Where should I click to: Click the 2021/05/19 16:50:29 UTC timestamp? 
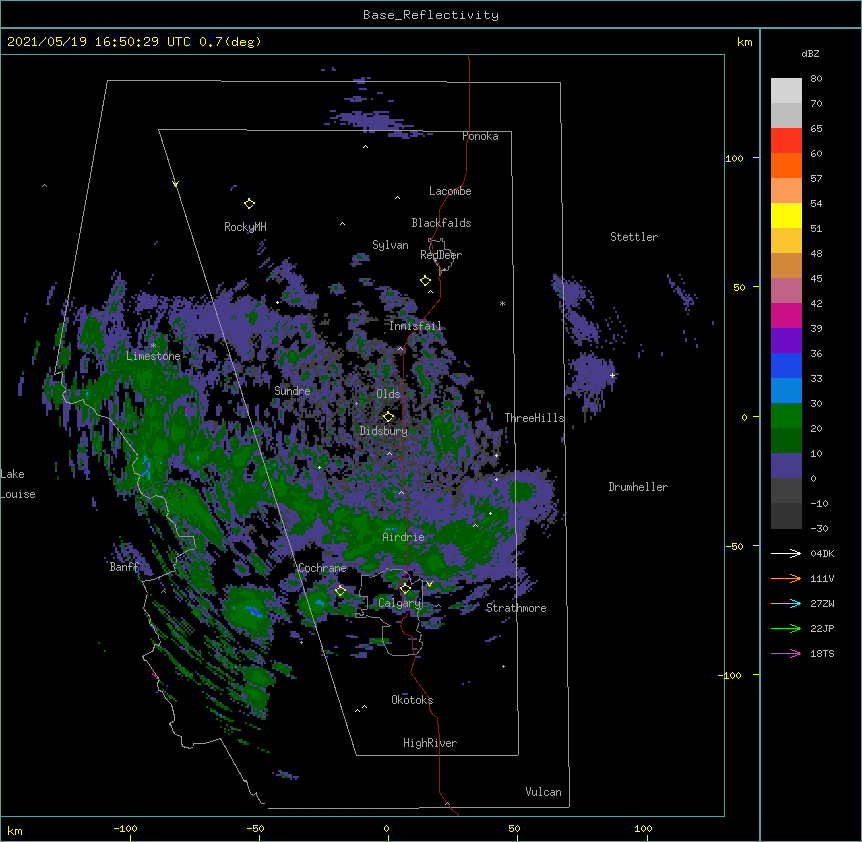pyautogui.click(x=99, y=42)
